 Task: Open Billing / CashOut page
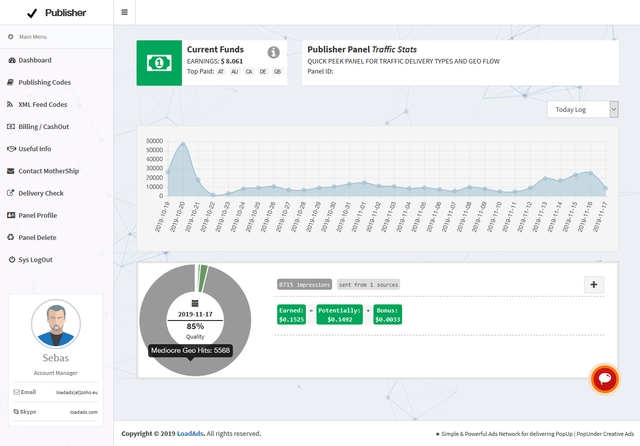coord(44,127)
